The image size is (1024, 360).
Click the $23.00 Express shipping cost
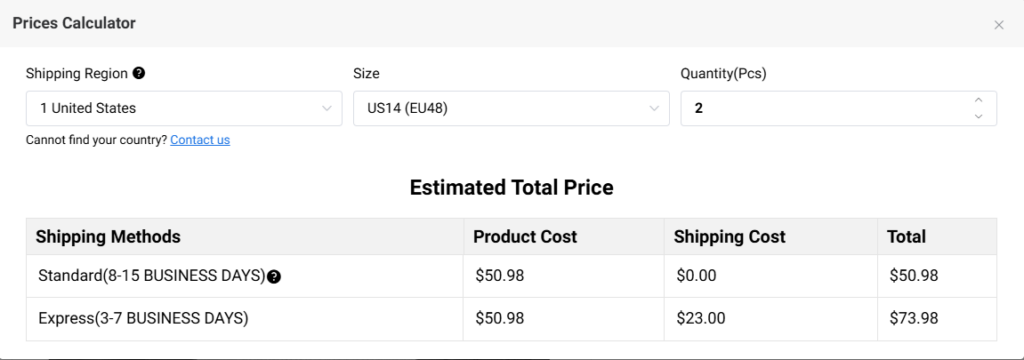click(701, 319)
